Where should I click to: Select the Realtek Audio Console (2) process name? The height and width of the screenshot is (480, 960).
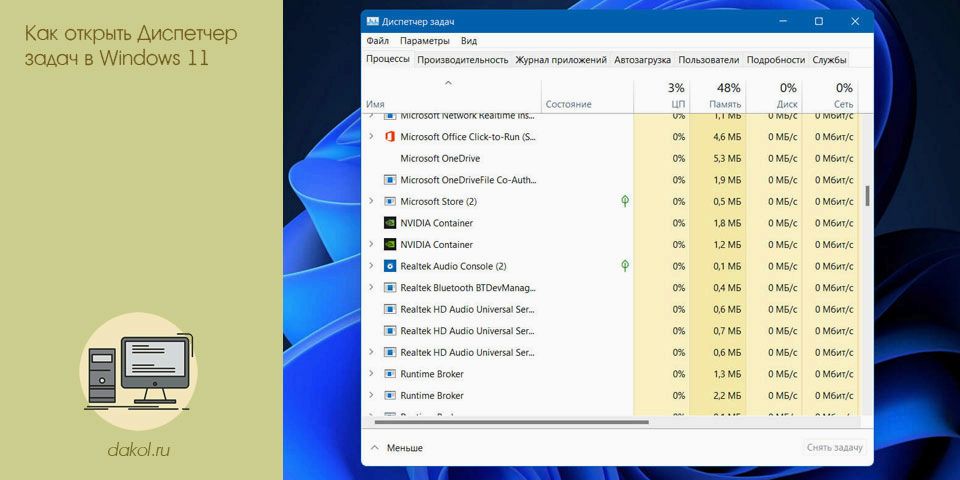[453, 266]
